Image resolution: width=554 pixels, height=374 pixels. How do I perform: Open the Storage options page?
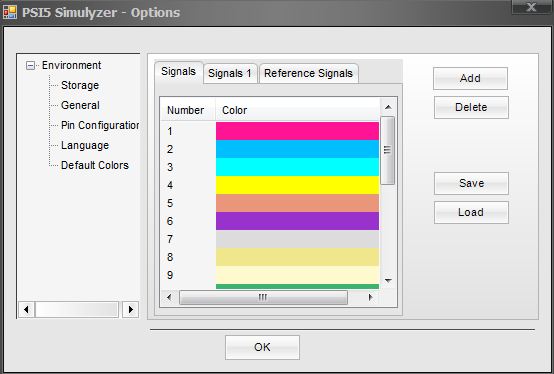coord(80,85)
